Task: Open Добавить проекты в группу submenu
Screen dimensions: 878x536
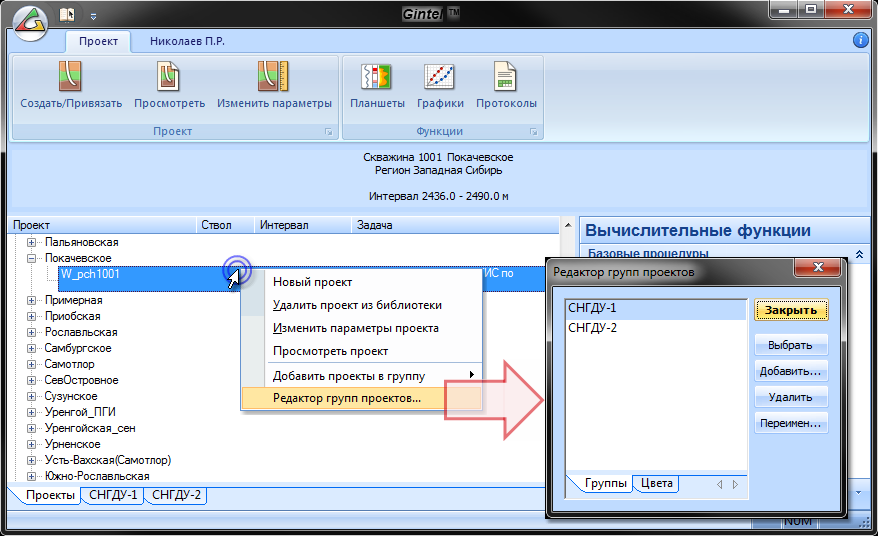Action: (362, 376)
